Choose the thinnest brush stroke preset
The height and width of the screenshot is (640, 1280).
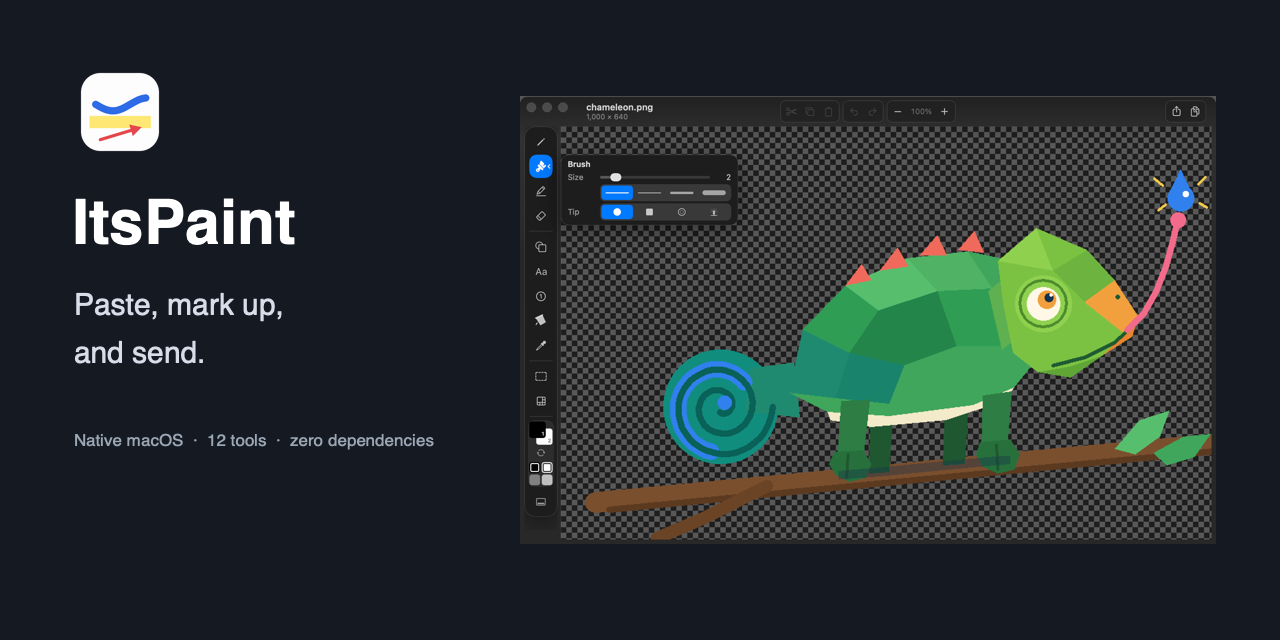point(617,192)
